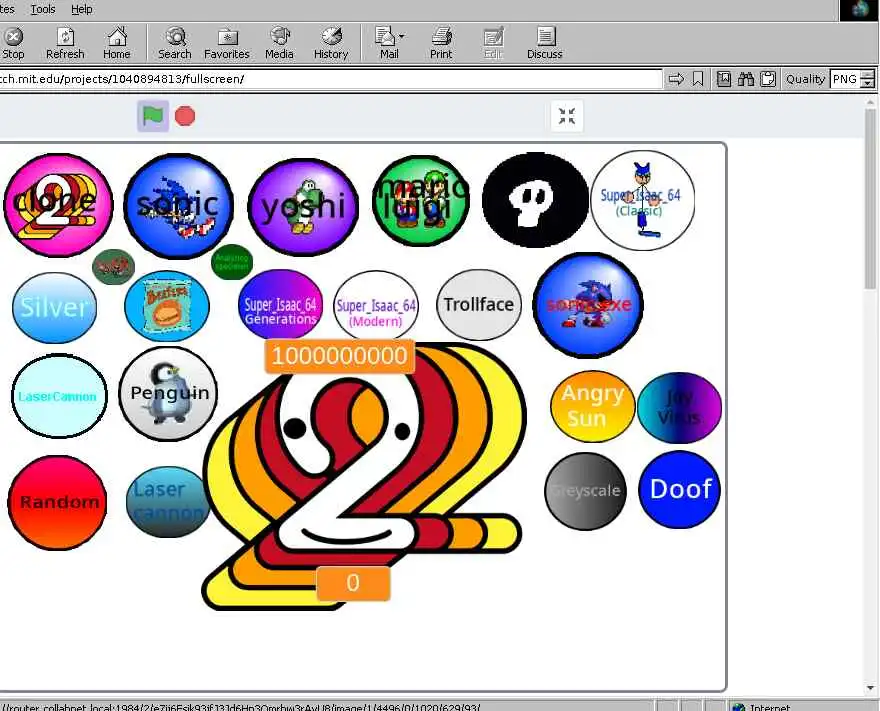Click the bookmark icon next to Go arrow
The image size is (880, 711).
coord(698,79)
